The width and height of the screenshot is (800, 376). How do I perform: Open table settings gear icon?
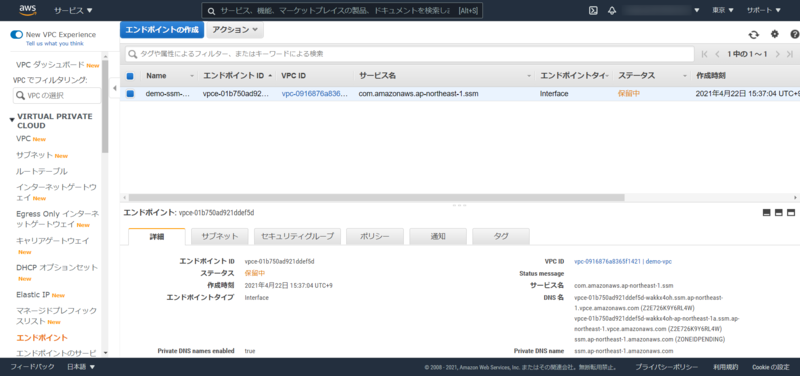[774, 34]
